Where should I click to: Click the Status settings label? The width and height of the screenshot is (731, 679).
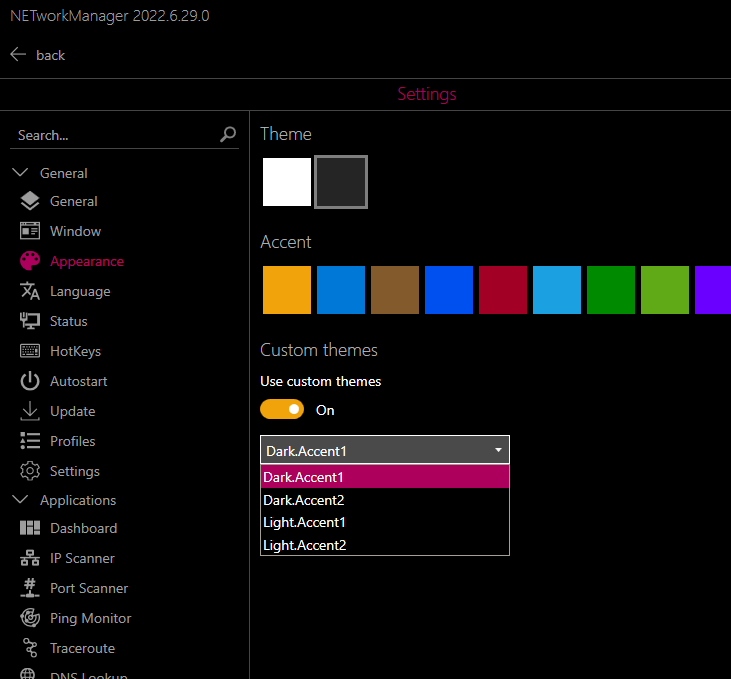click(x=69, y=321)
